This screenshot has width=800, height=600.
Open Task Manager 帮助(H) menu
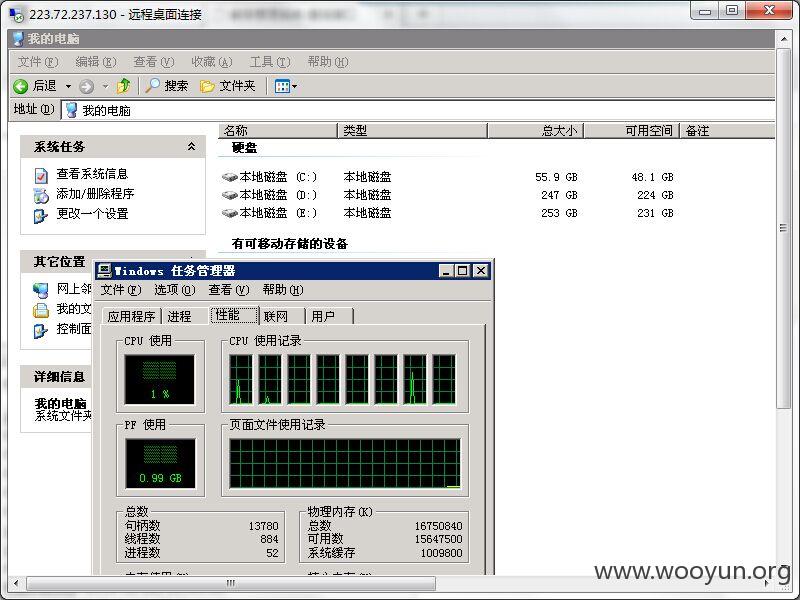pos(283,290)
